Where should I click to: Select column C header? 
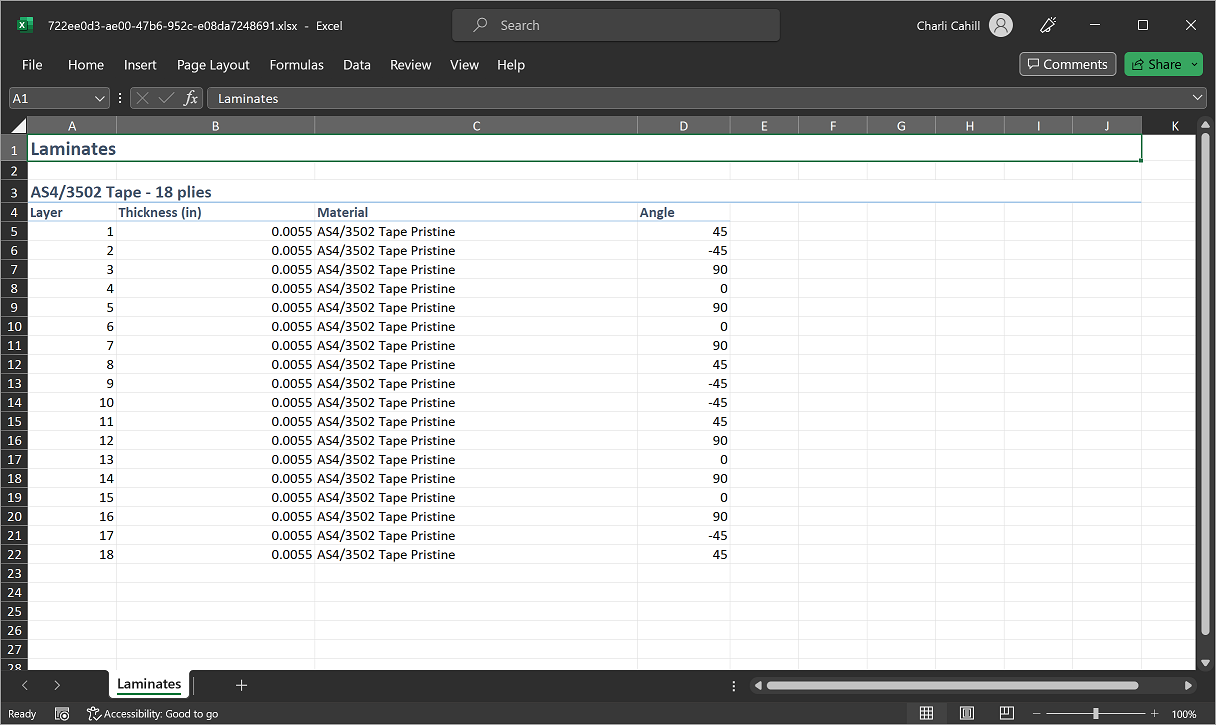[476, 126]
